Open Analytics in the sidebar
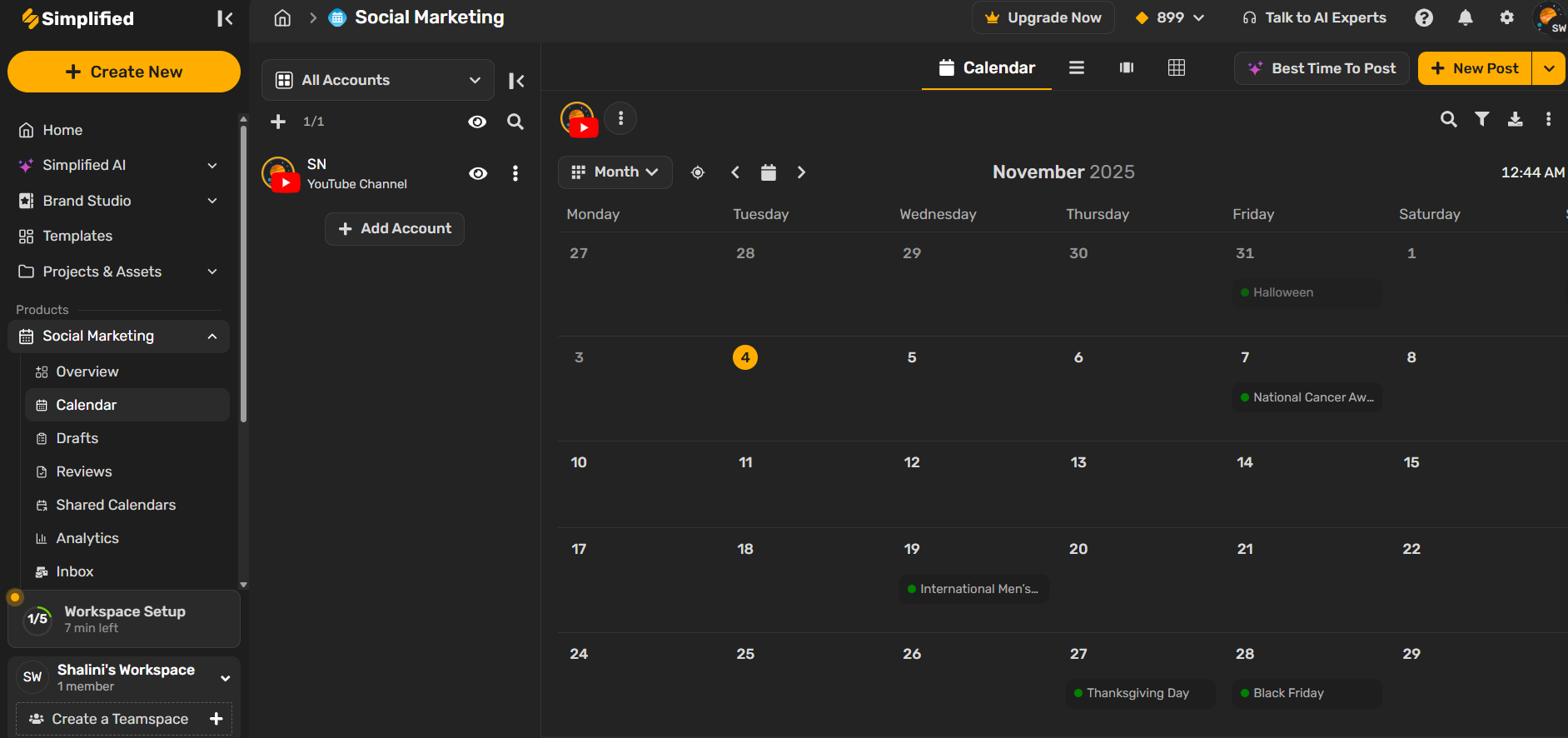1568x738 pixels. point(87,538)
